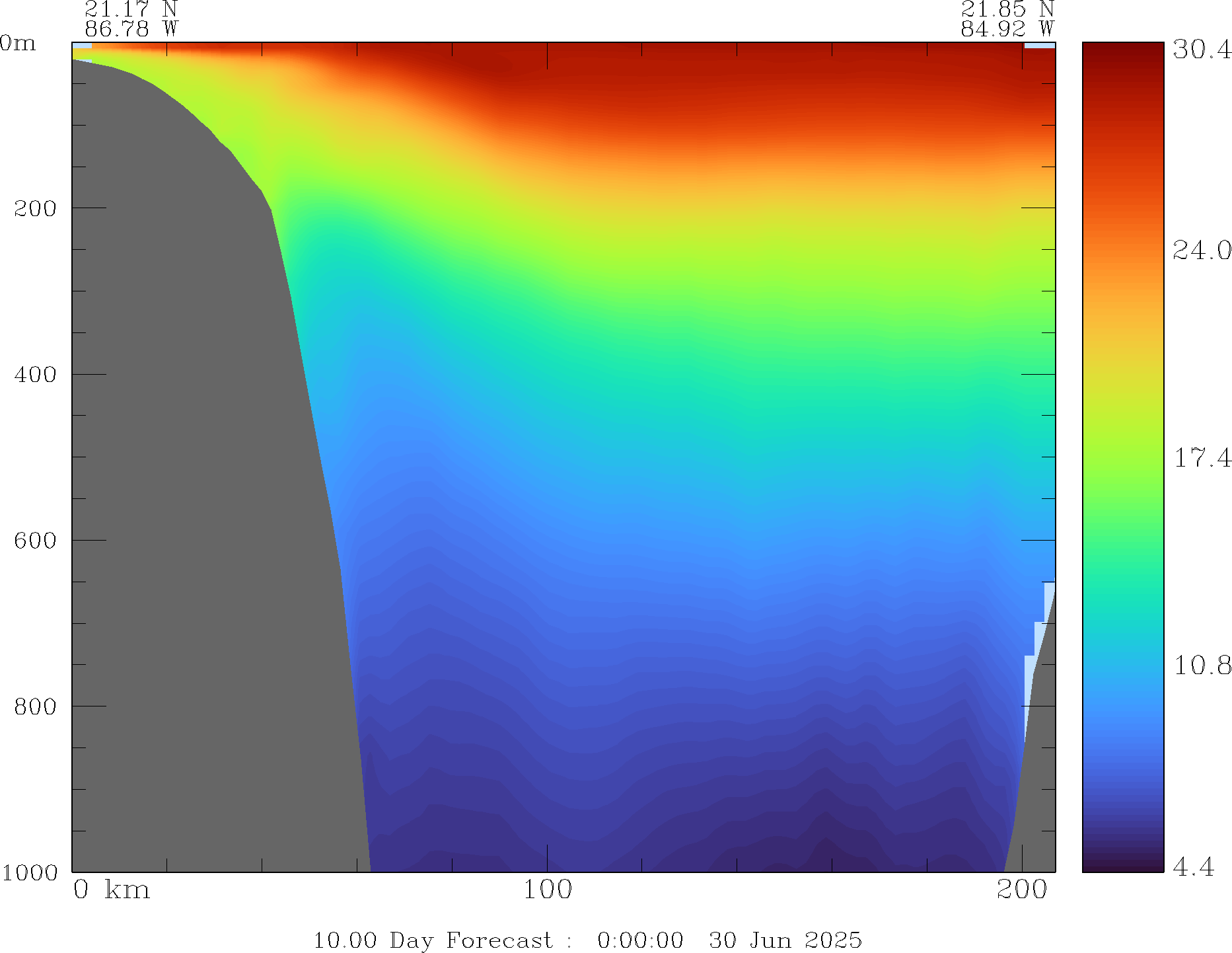Image resolution: width=1232 pixels, height=953 pixels.
Task: Click the 0 km distance label
Action: (x=111, y=890)
